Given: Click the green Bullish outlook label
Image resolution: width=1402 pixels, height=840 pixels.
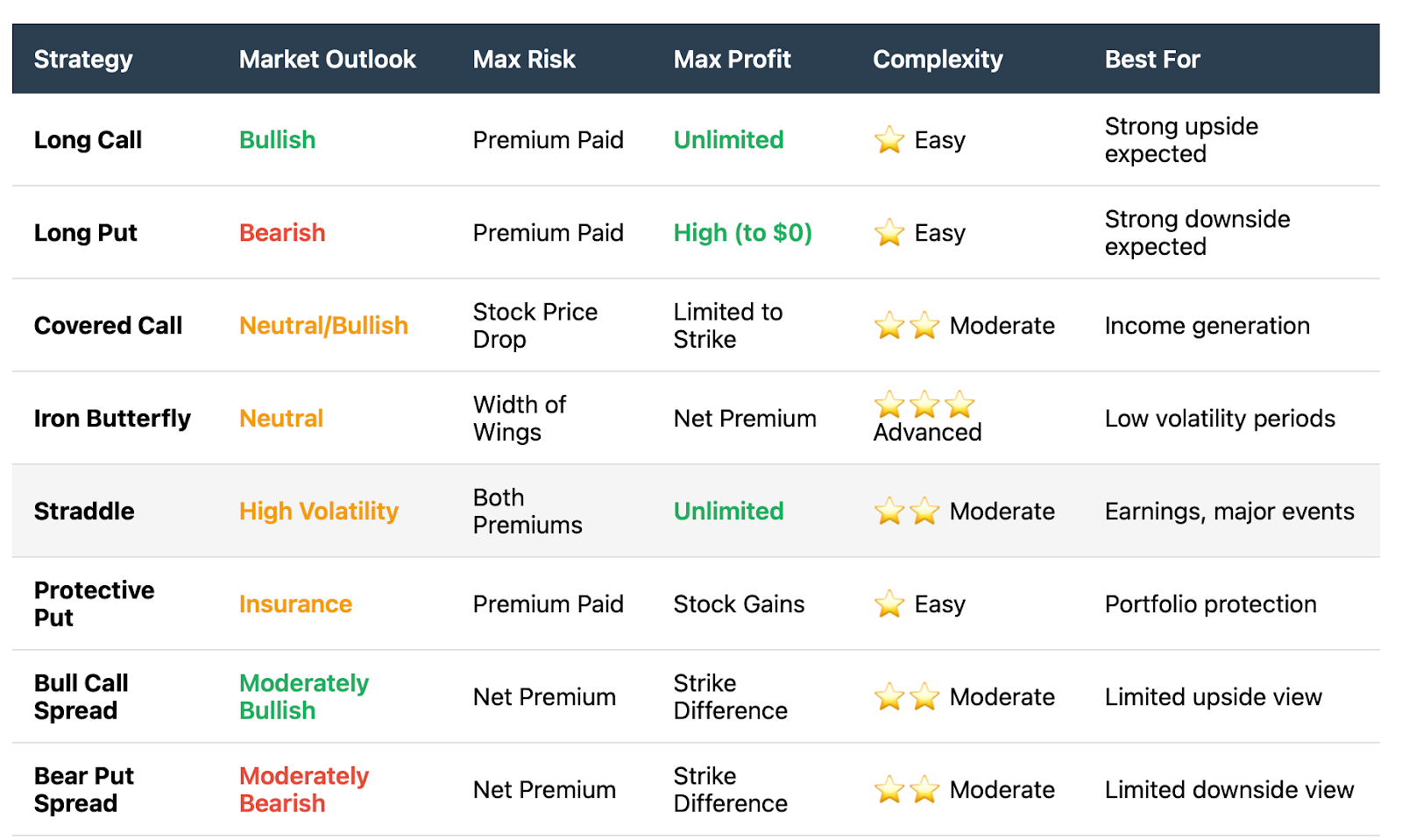Looking at the screenshot, I should [x=278, y=140].
